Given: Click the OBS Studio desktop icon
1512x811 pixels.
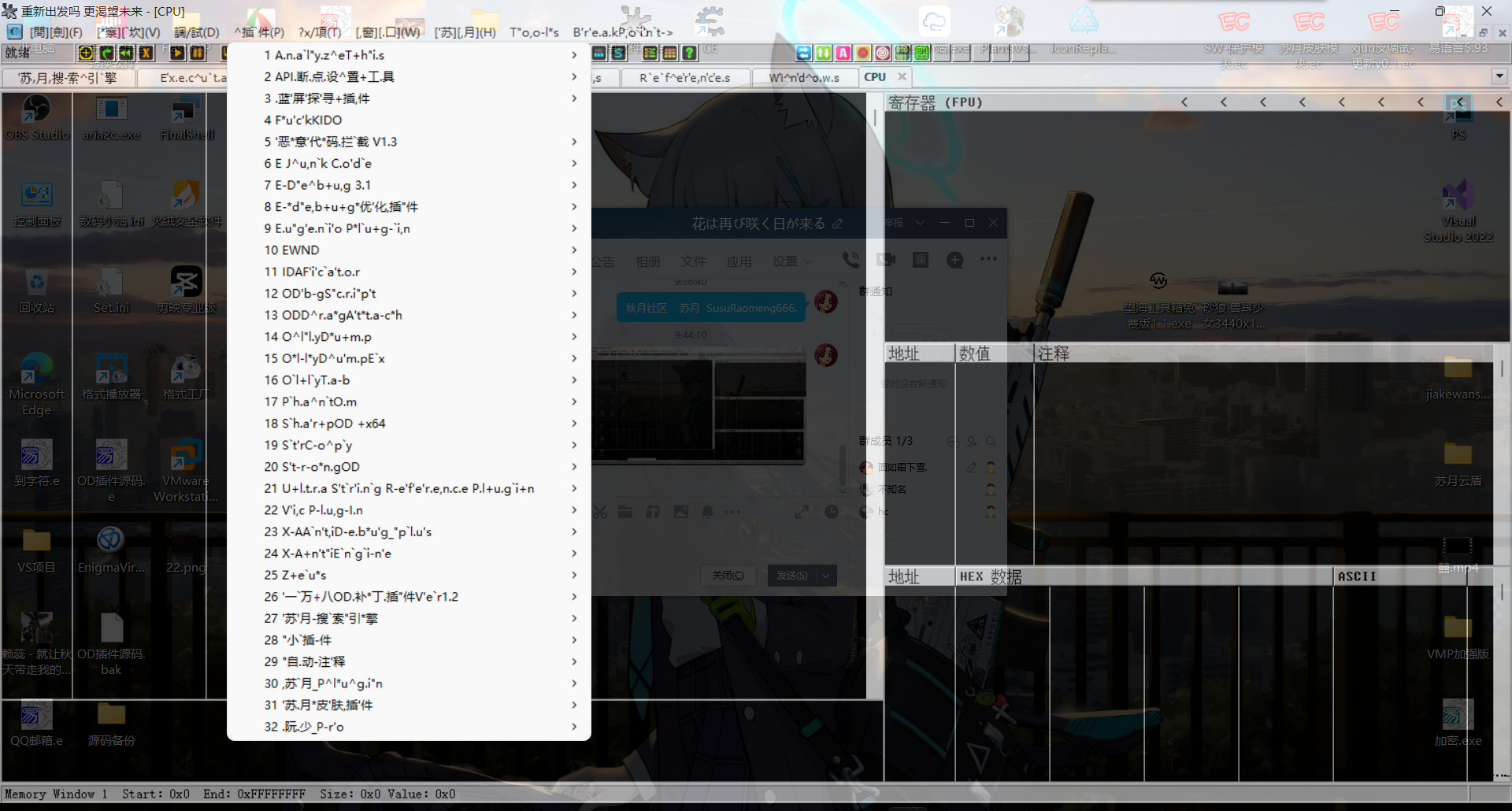Looking at the screenshot, I should 37,118.
